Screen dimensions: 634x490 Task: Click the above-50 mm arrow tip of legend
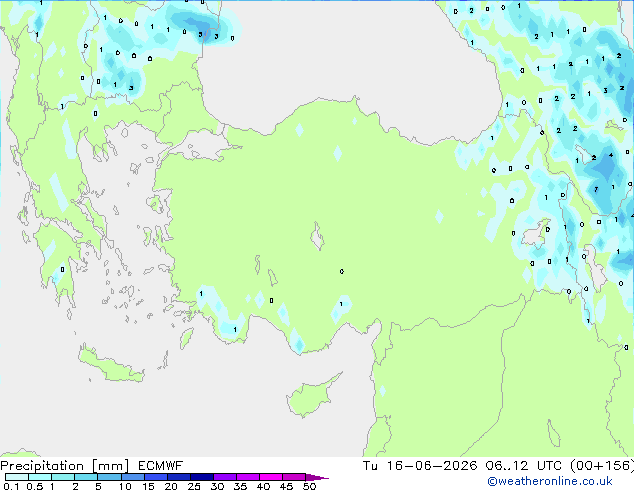coord(317,477)
